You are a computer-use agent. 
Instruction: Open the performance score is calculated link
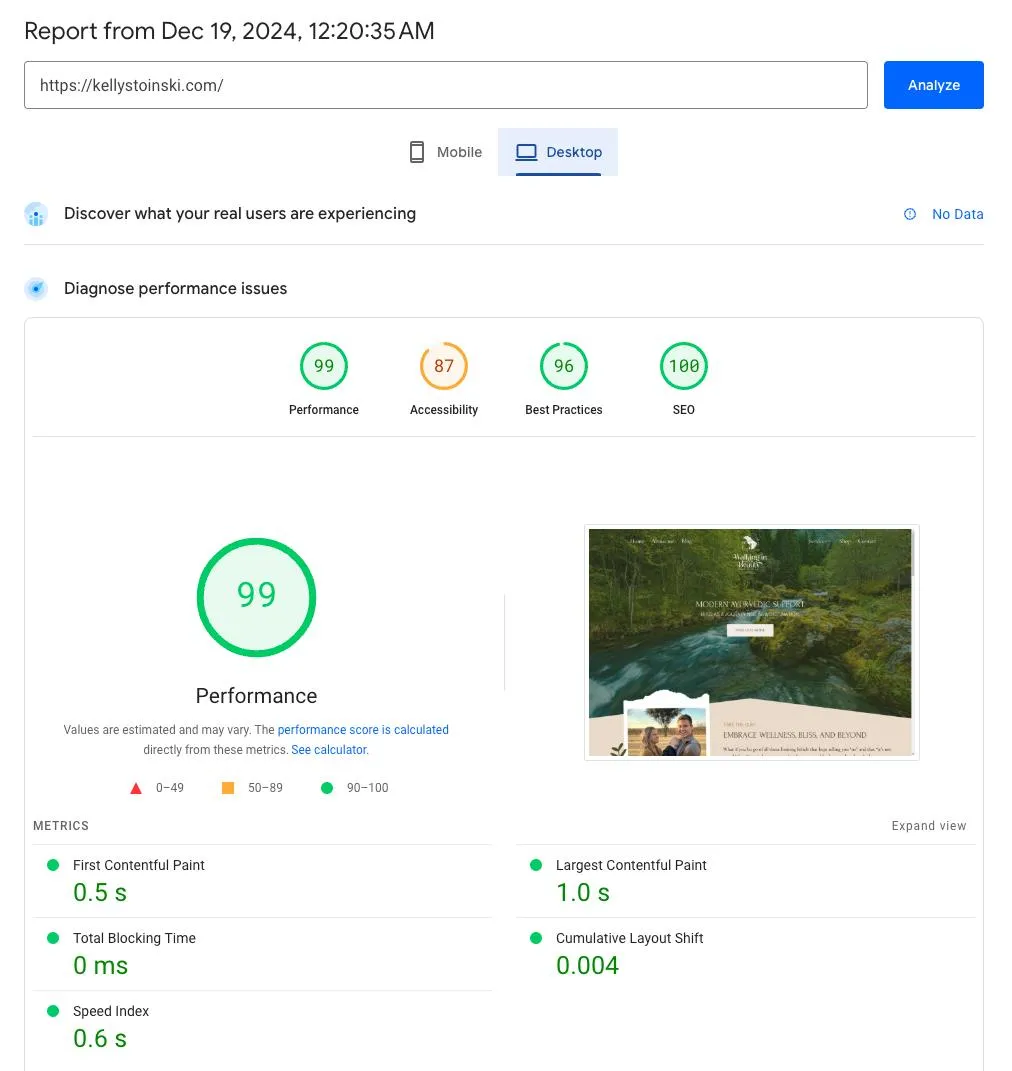pyautogui.click(x=363, y=730)
